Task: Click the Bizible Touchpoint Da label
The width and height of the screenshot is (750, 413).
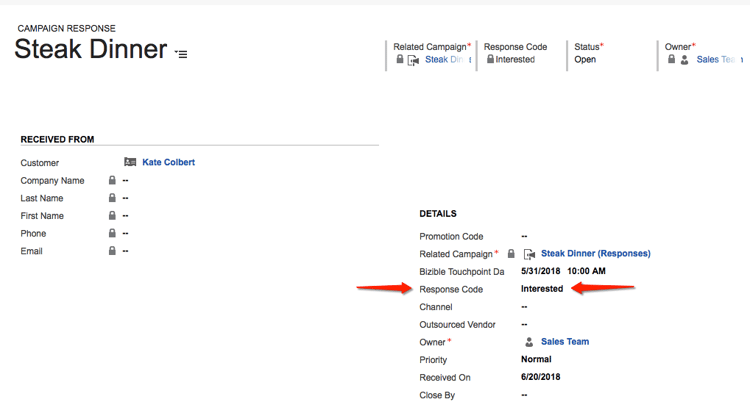Action: pyautogui.click(x=462, y=272)
